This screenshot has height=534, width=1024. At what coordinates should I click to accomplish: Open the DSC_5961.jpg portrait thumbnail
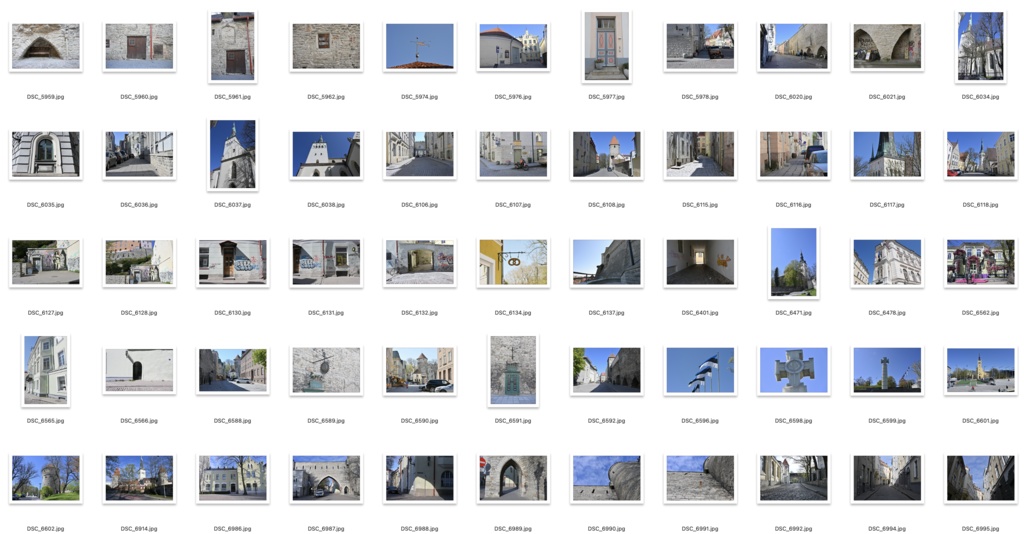[x=232, y=47]
